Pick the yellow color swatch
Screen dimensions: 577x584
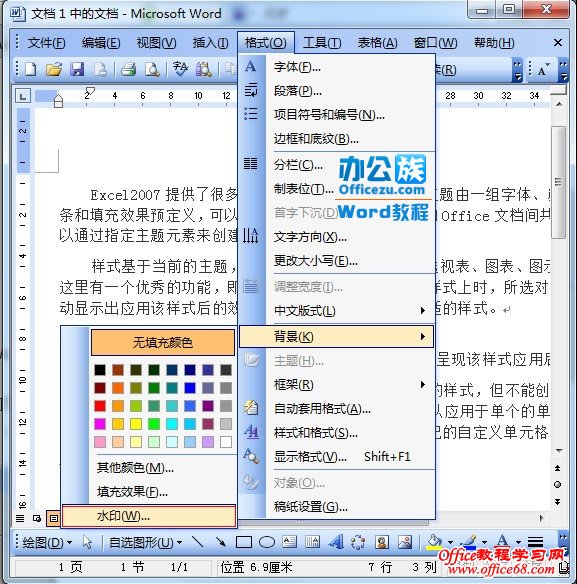pyautogui.click(x=136, y=424)
